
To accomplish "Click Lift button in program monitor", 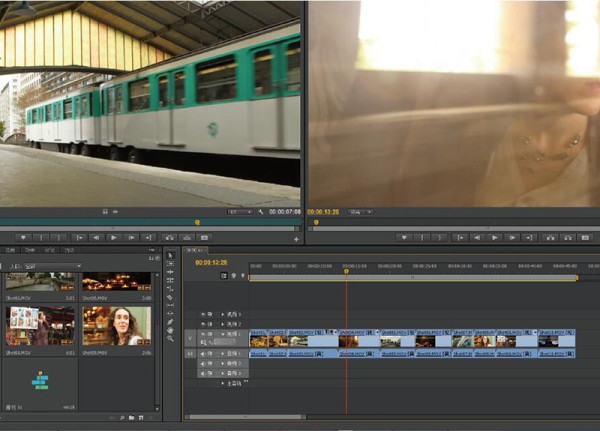I will click(x=550, y=238).
